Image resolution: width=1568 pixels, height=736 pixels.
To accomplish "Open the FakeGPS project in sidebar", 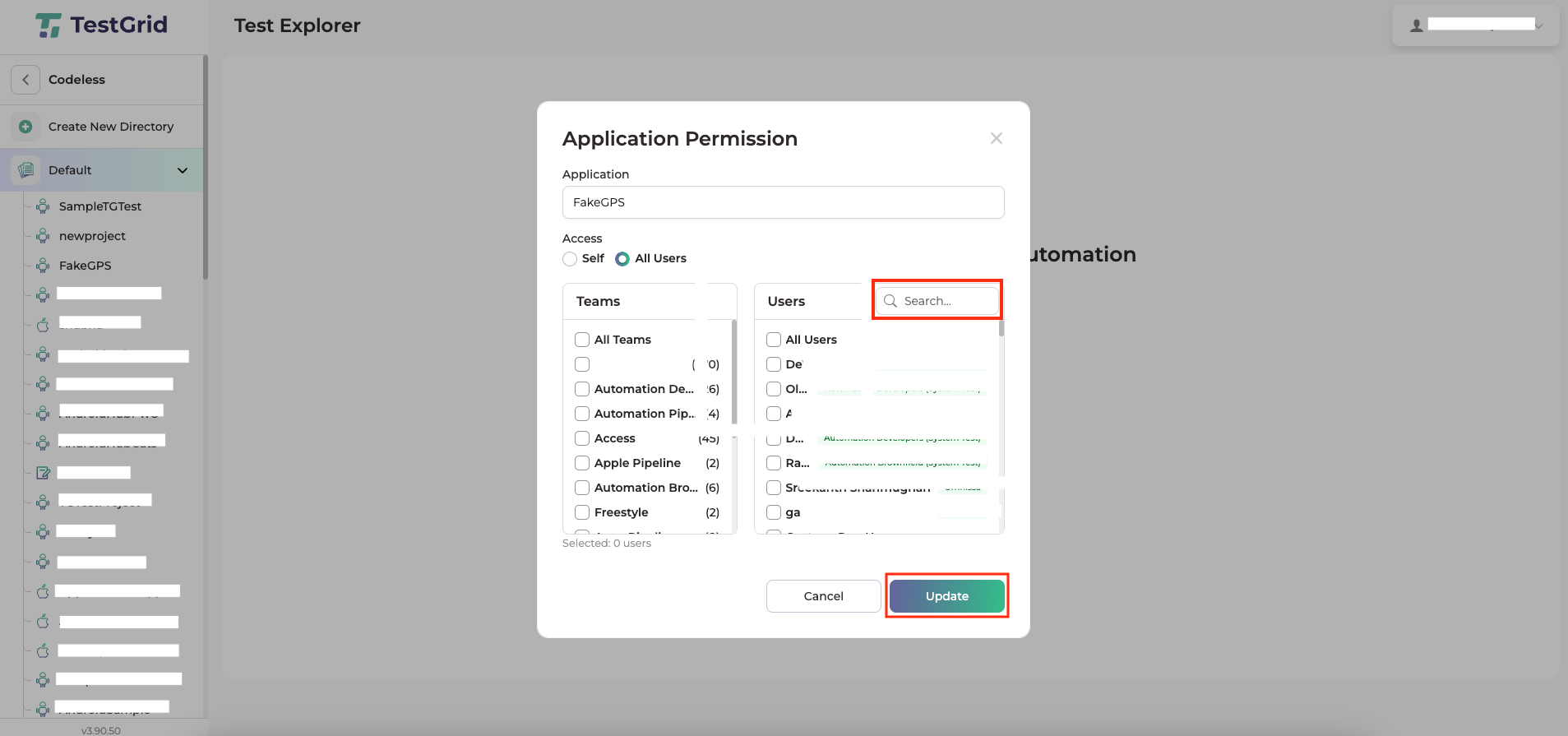I will click(x=85, y=266).
